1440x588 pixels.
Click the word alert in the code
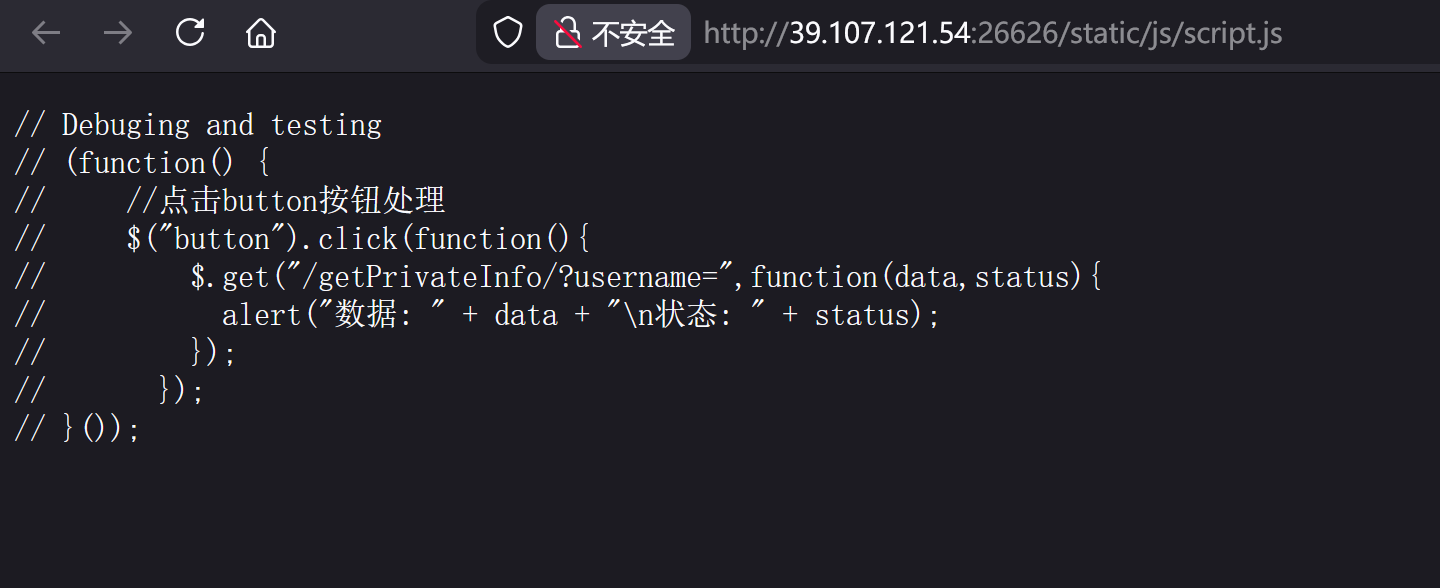click(x=262, y=315)
